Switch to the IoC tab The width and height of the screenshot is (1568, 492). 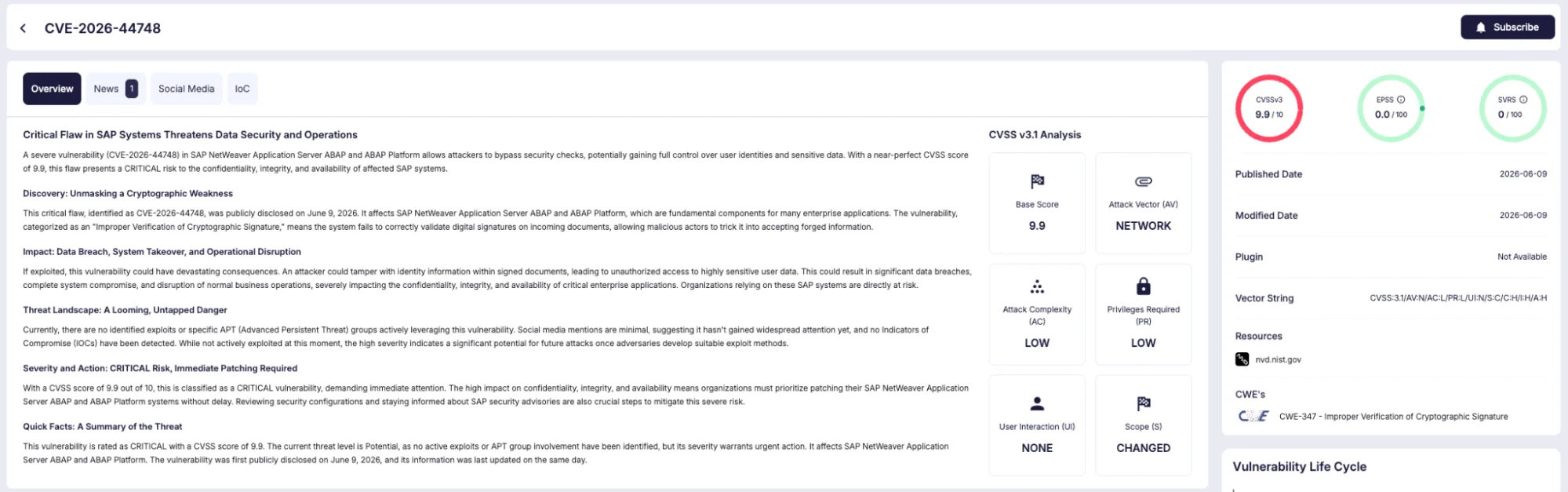[242, 89]
